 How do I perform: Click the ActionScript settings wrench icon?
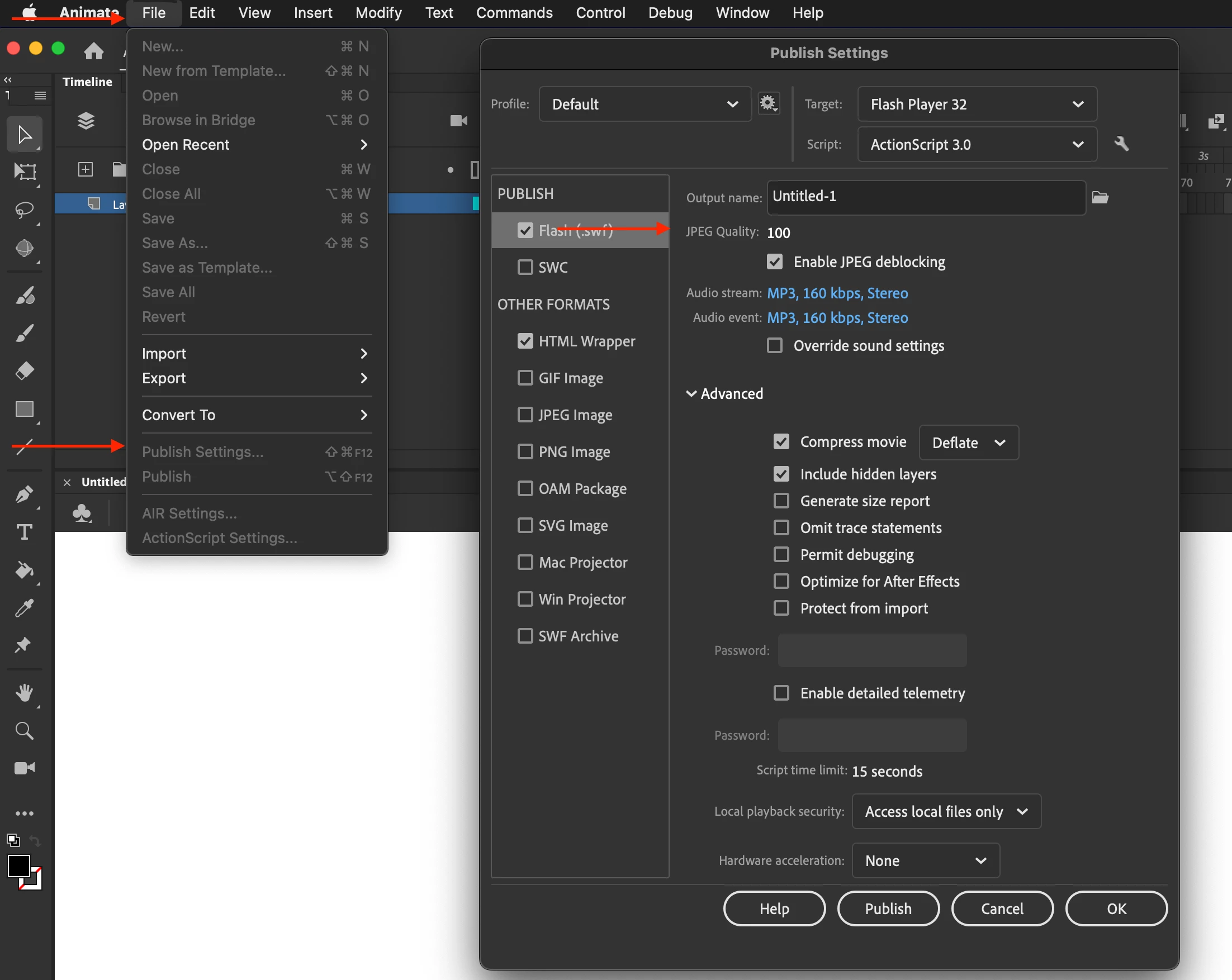pyautogui.click(x=1121, y=144)
